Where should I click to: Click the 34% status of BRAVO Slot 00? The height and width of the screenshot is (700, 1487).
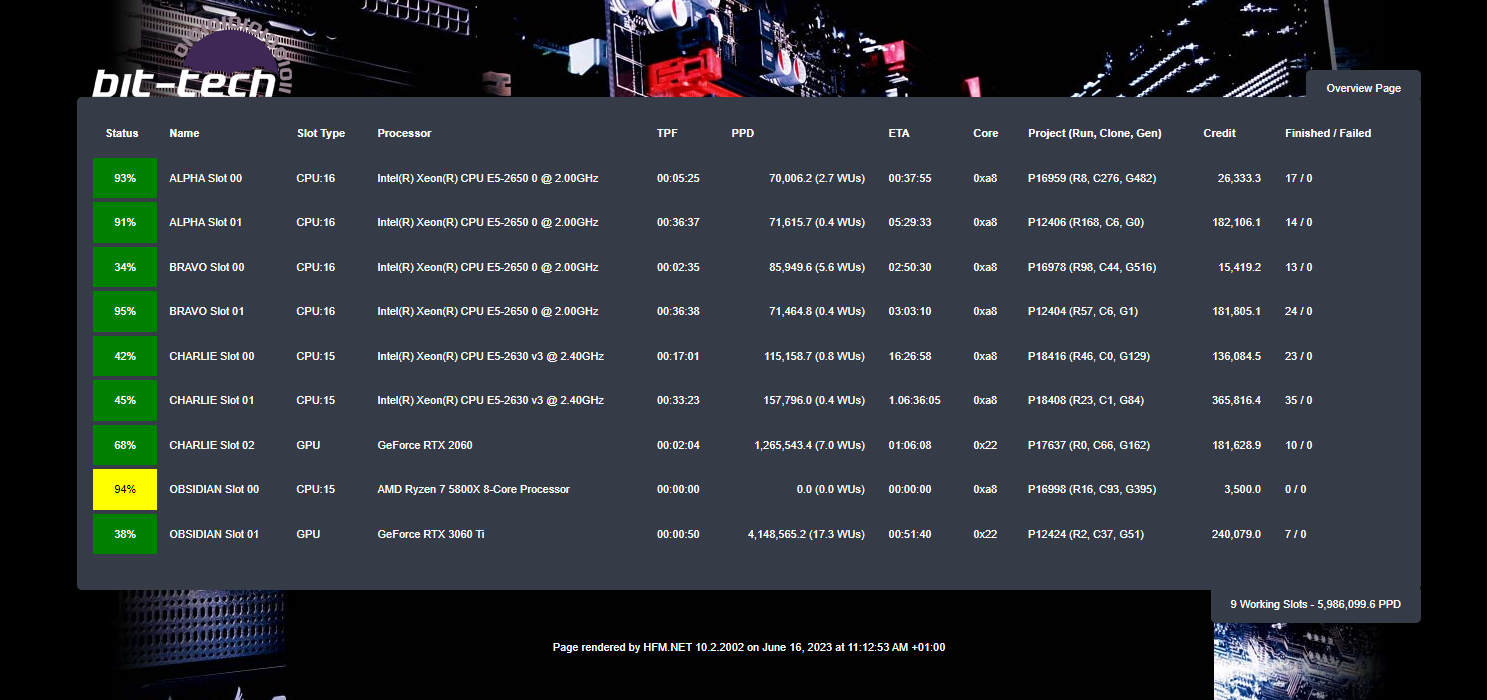(x=125, y=267)
